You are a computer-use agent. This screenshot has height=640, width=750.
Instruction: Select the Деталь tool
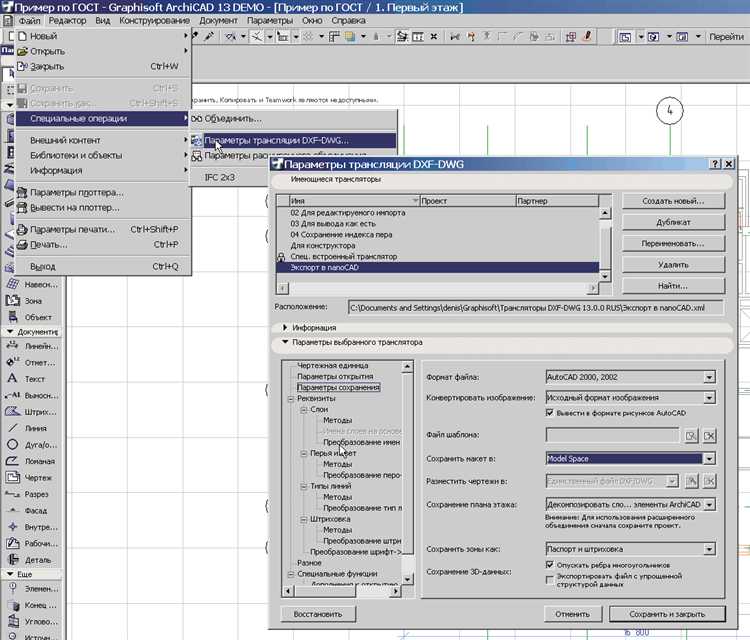[31, 559]
